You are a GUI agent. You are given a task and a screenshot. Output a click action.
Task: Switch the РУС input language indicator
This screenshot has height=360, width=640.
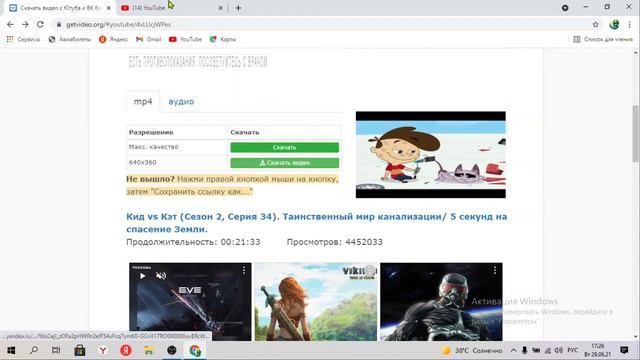[x=573, y=351]
